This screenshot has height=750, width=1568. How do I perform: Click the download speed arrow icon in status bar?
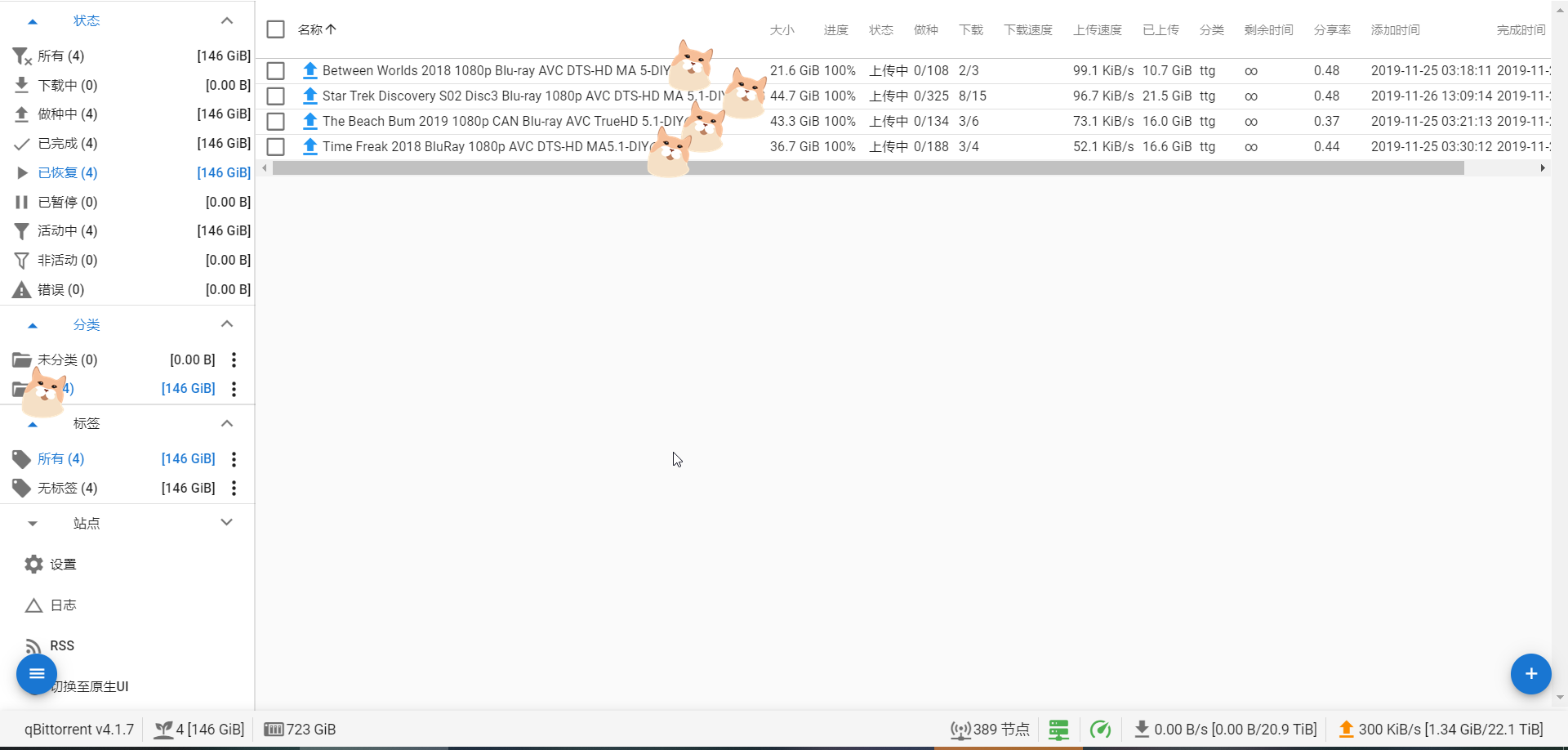coord(1142,730)
